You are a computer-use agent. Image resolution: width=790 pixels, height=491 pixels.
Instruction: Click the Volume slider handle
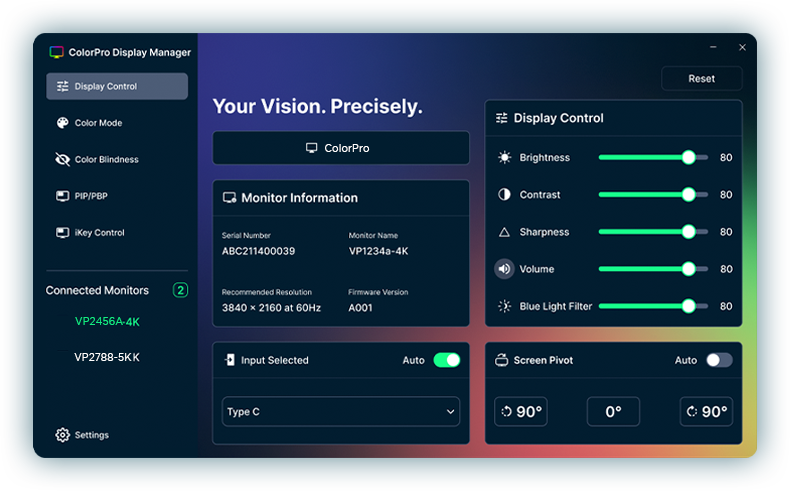(x=688, y=269)
